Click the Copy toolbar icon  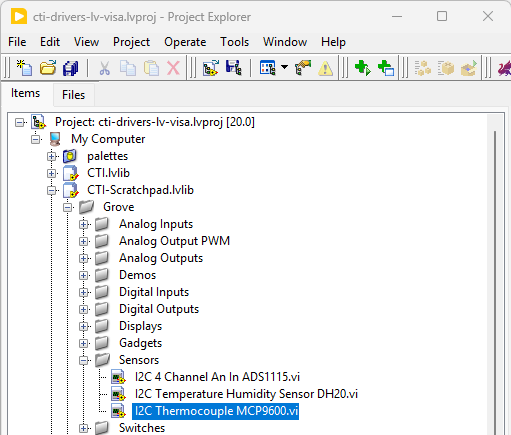coord(128,68)
